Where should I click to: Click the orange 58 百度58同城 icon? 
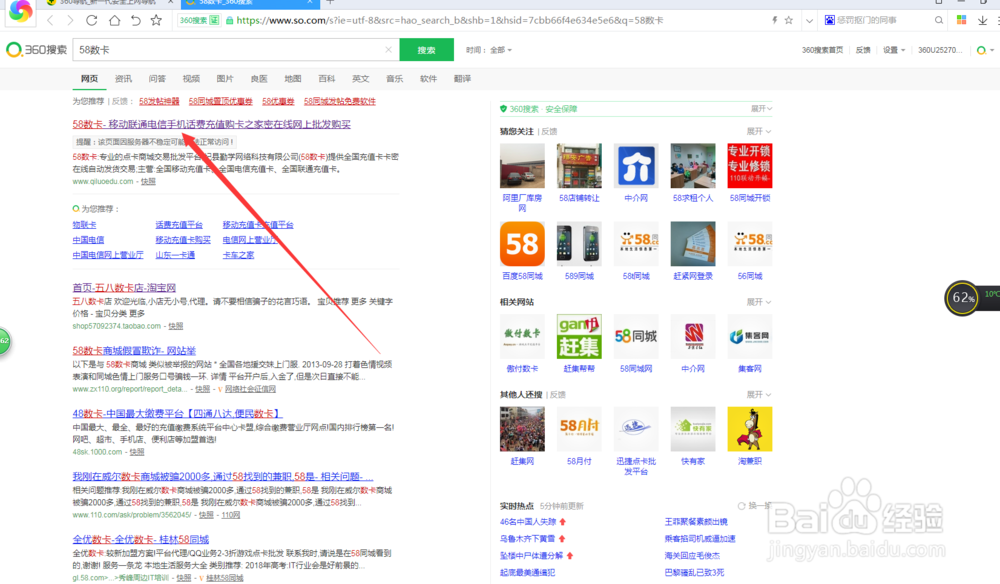point(522,244)
